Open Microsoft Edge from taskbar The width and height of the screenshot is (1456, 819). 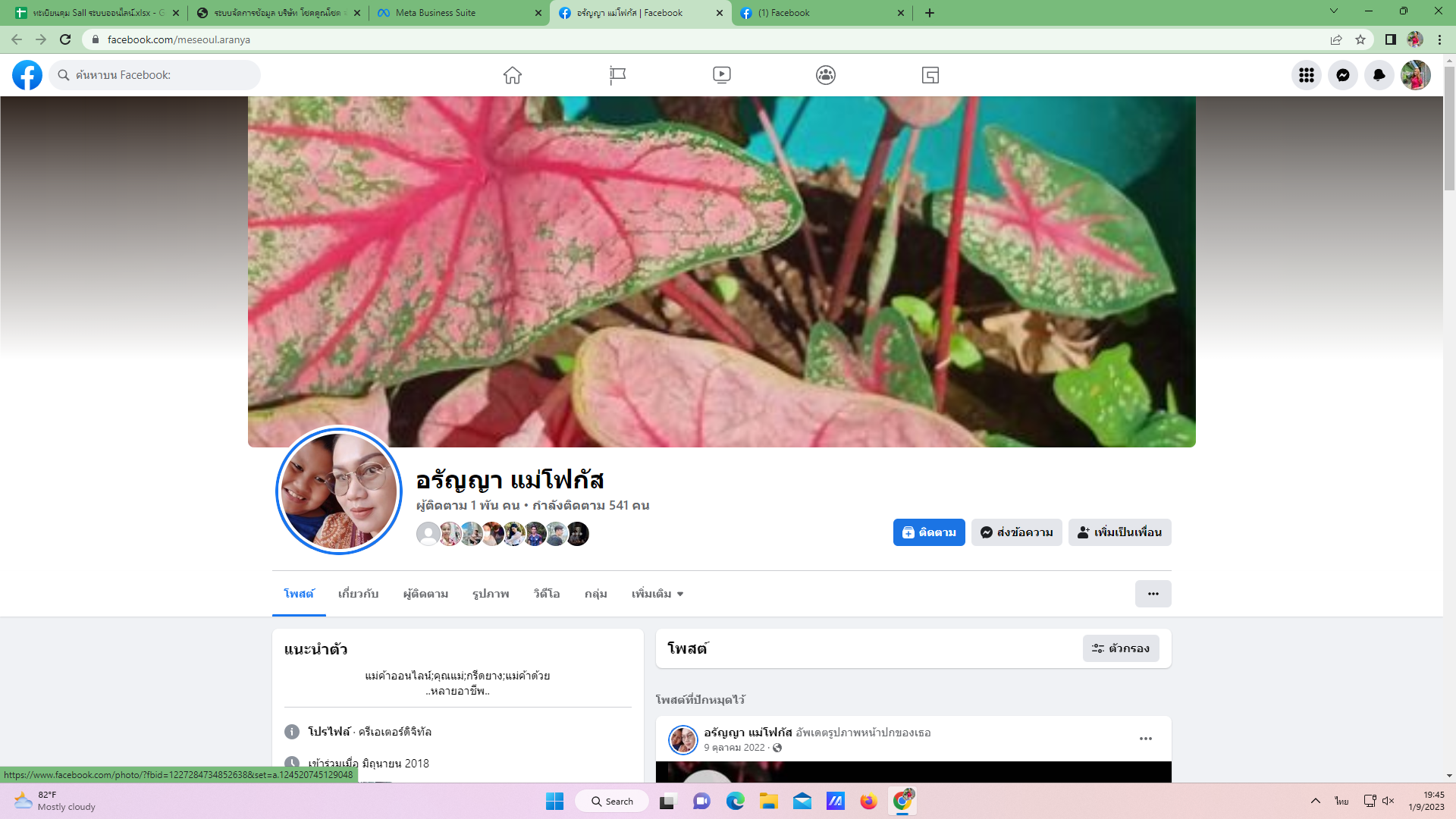pyautogui.click(x=735, y=802)
